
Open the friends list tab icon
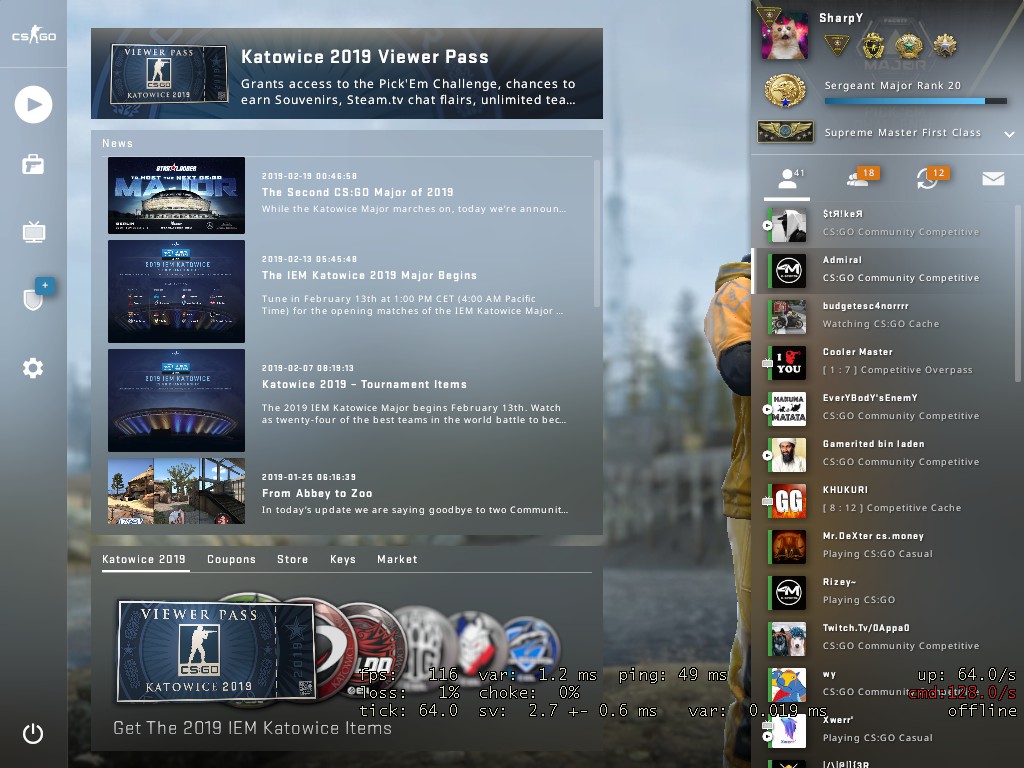pyautogui.click(x=787, y=178)
